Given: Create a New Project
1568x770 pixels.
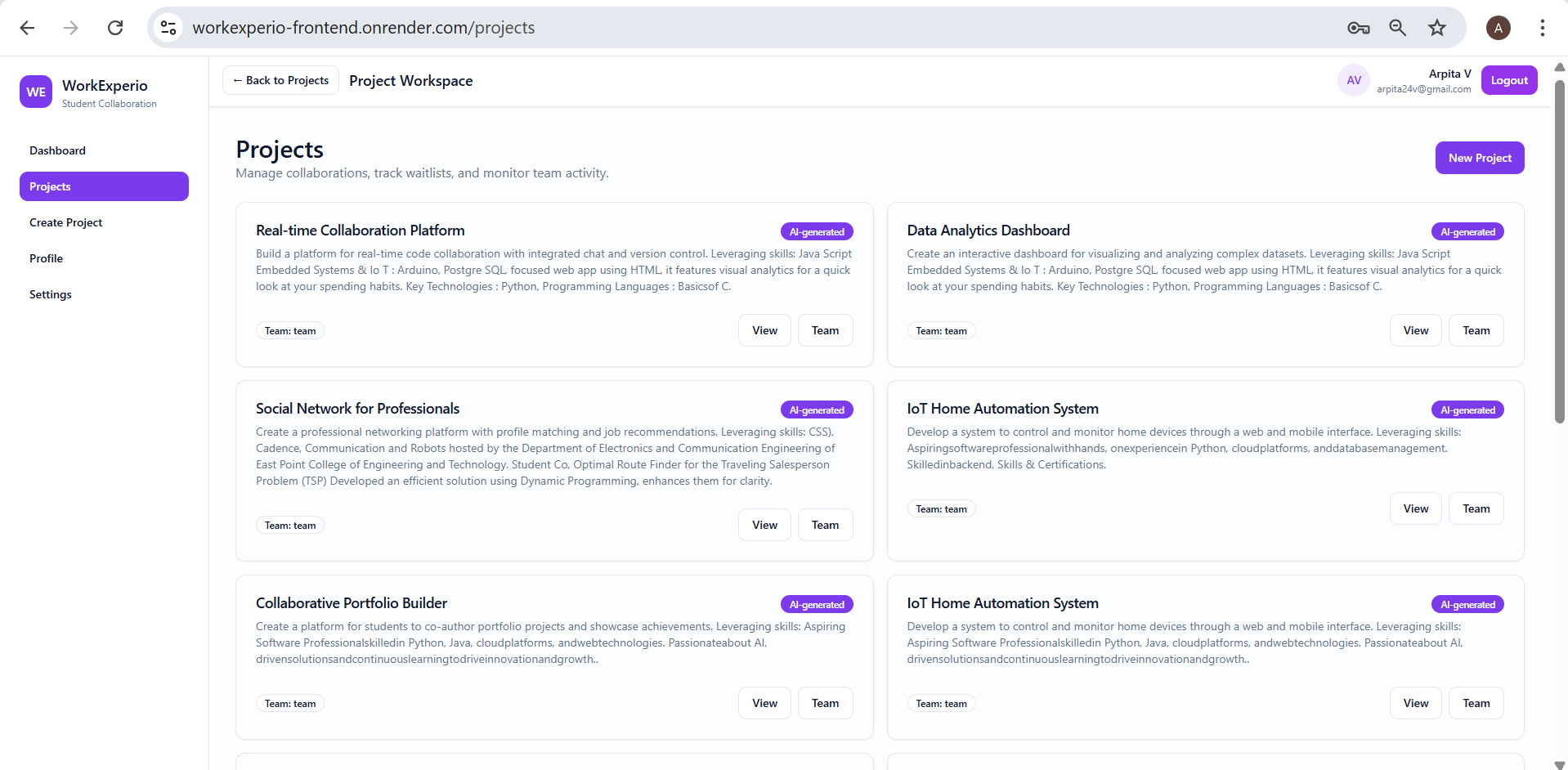Looking at the screenshot, I should 1480,158.
